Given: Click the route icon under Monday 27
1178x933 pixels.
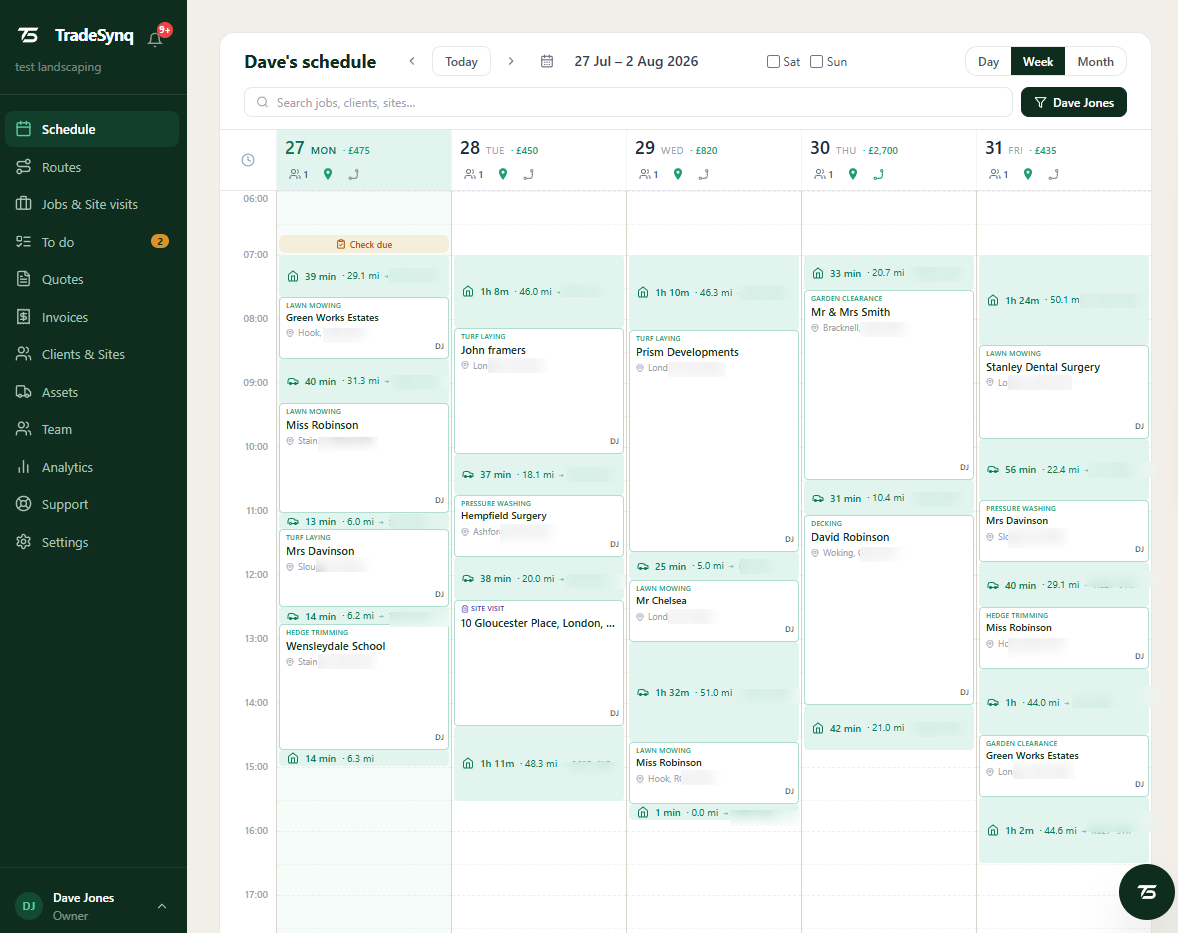Looking at the screenshot, I should (x=354, y=174).
